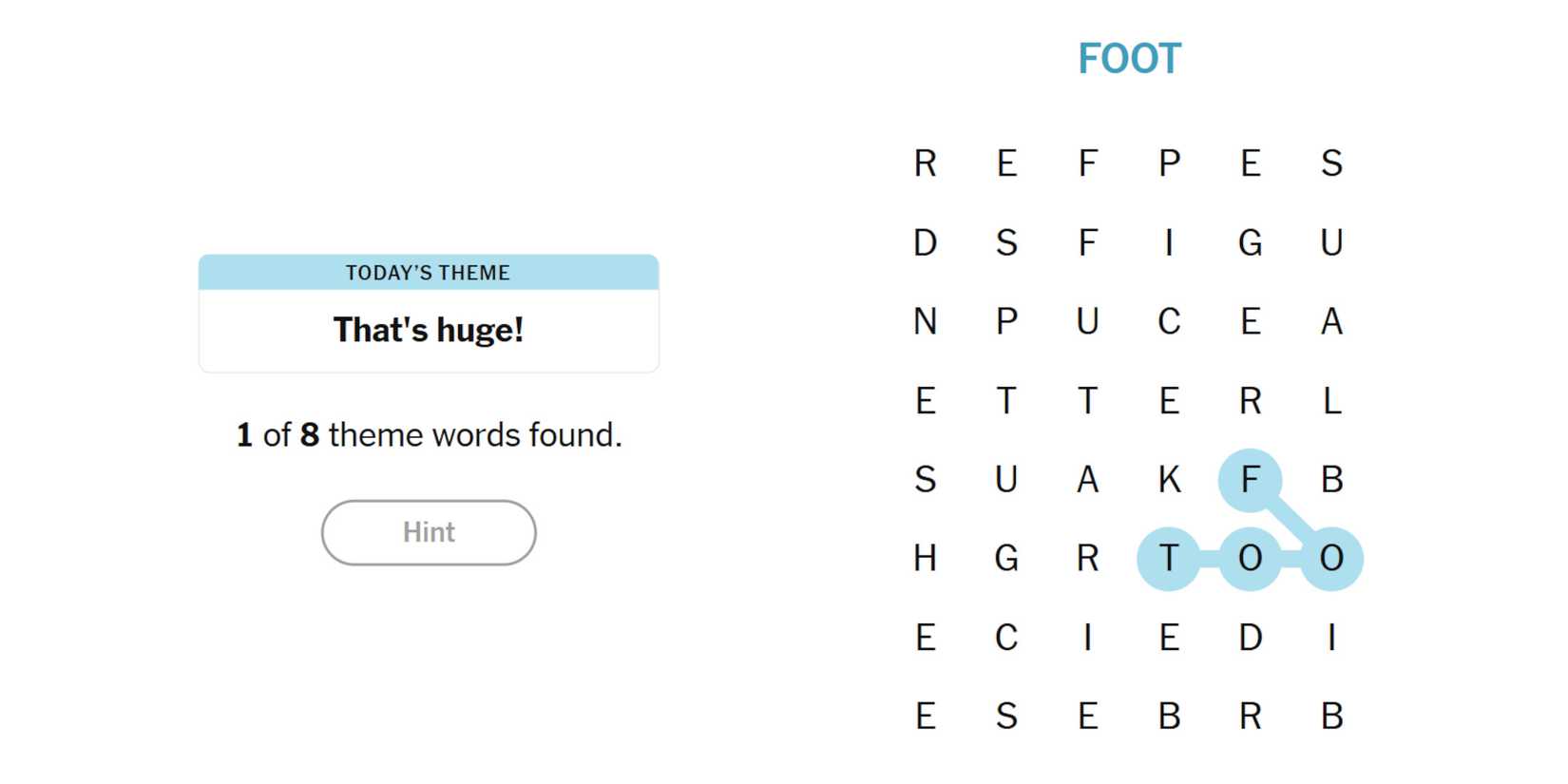Select the letter C between U and E
The image size is (1568, 784).
(1169, 322)
